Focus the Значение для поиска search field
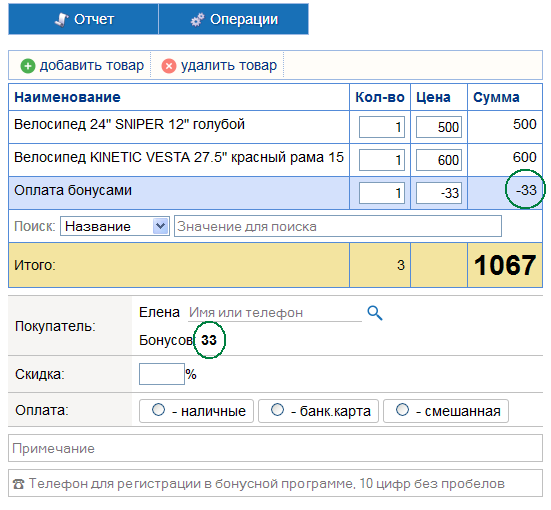 click(338, 226)
